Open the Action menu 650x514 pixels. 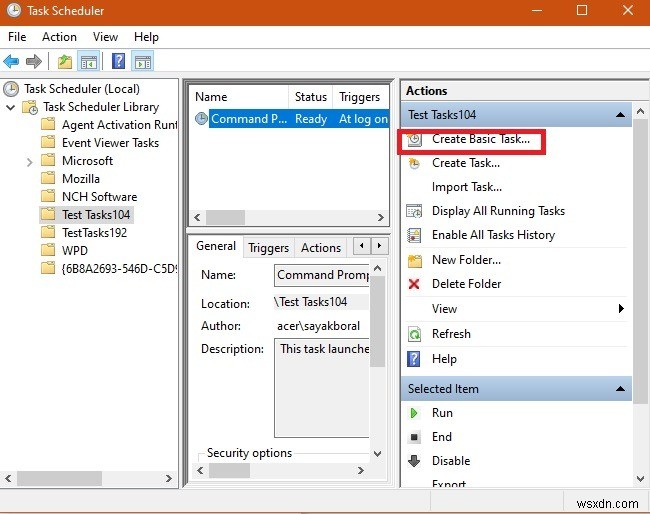59,37
